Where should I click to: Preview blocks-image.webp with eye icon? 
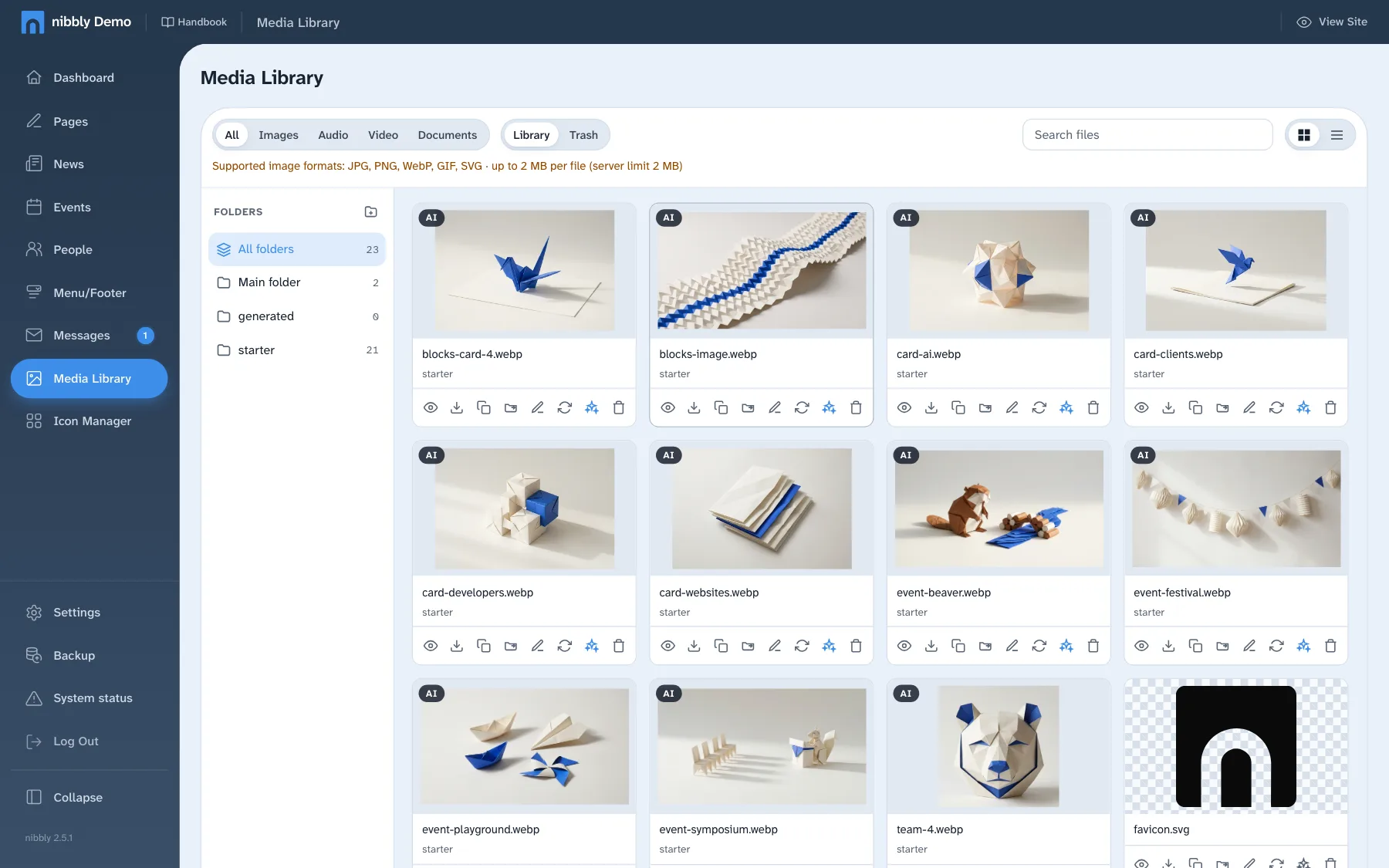point(668,407)
